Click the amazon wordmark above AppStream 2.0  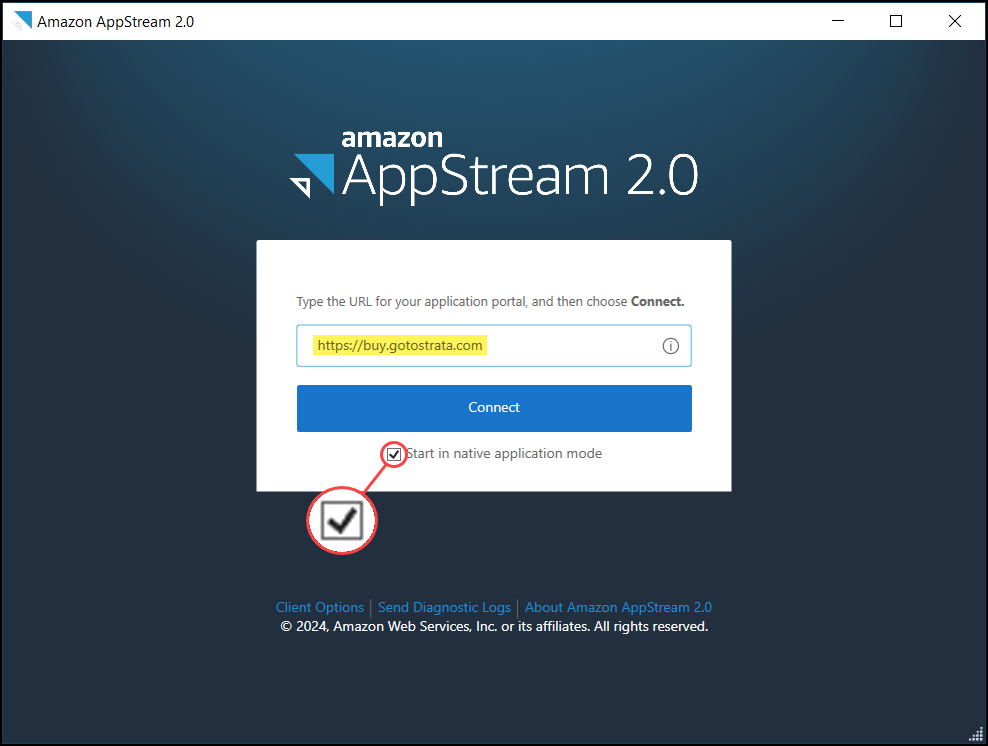[392, 138]
